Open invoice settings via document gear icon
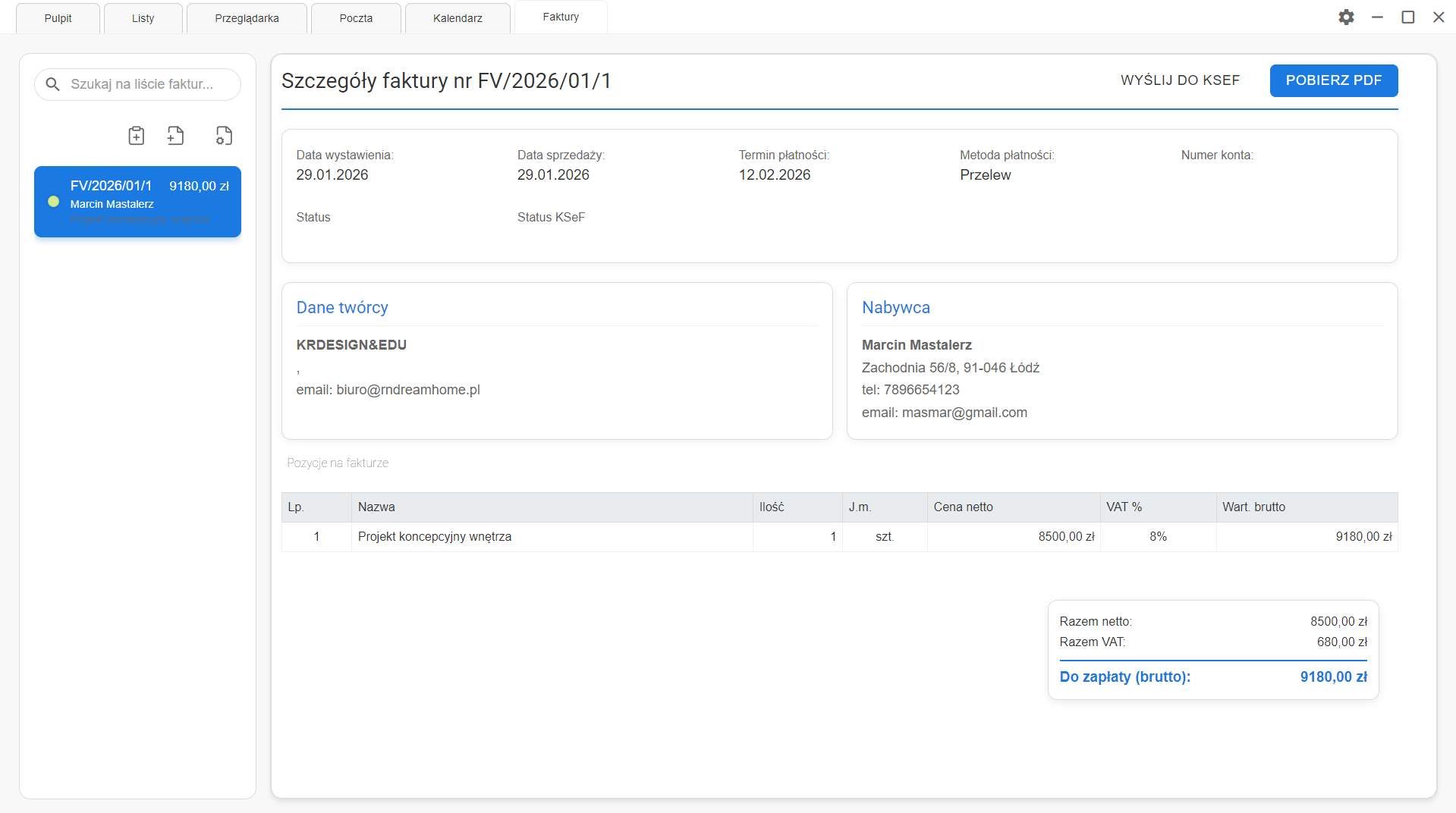Image resolution: width=1456 pixels, height=813 pixels. 224,136
